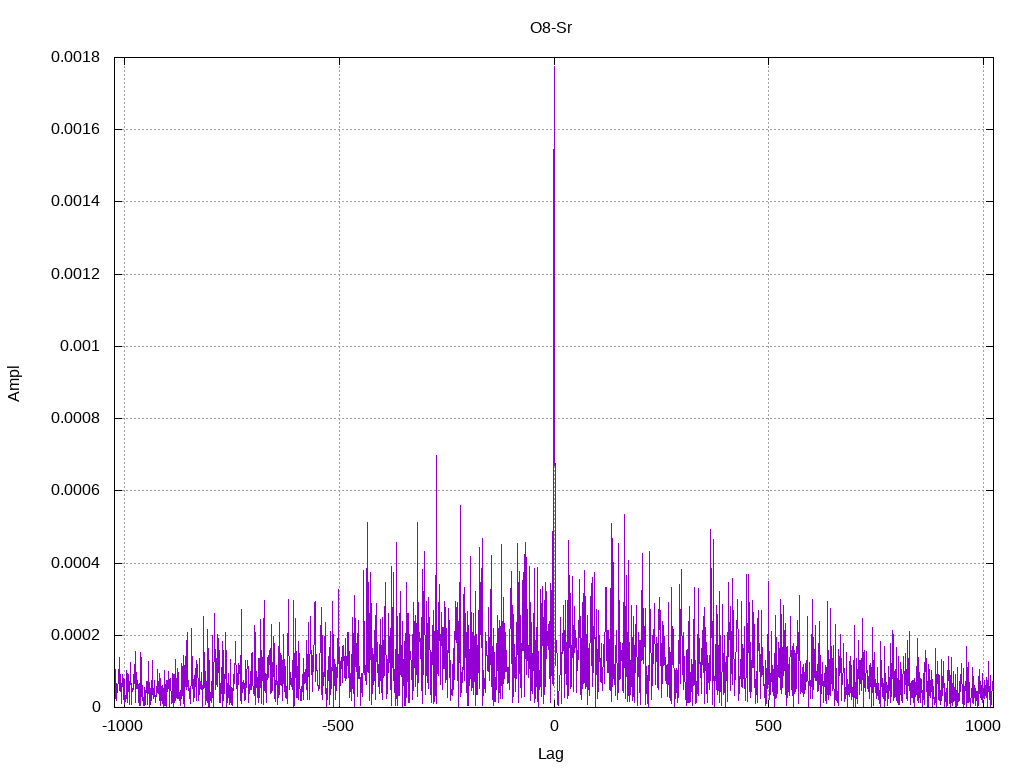Screen dimensions: 1024x768
Task: Click the y-axis value 0.0016
Action: (x=76, y=129)
